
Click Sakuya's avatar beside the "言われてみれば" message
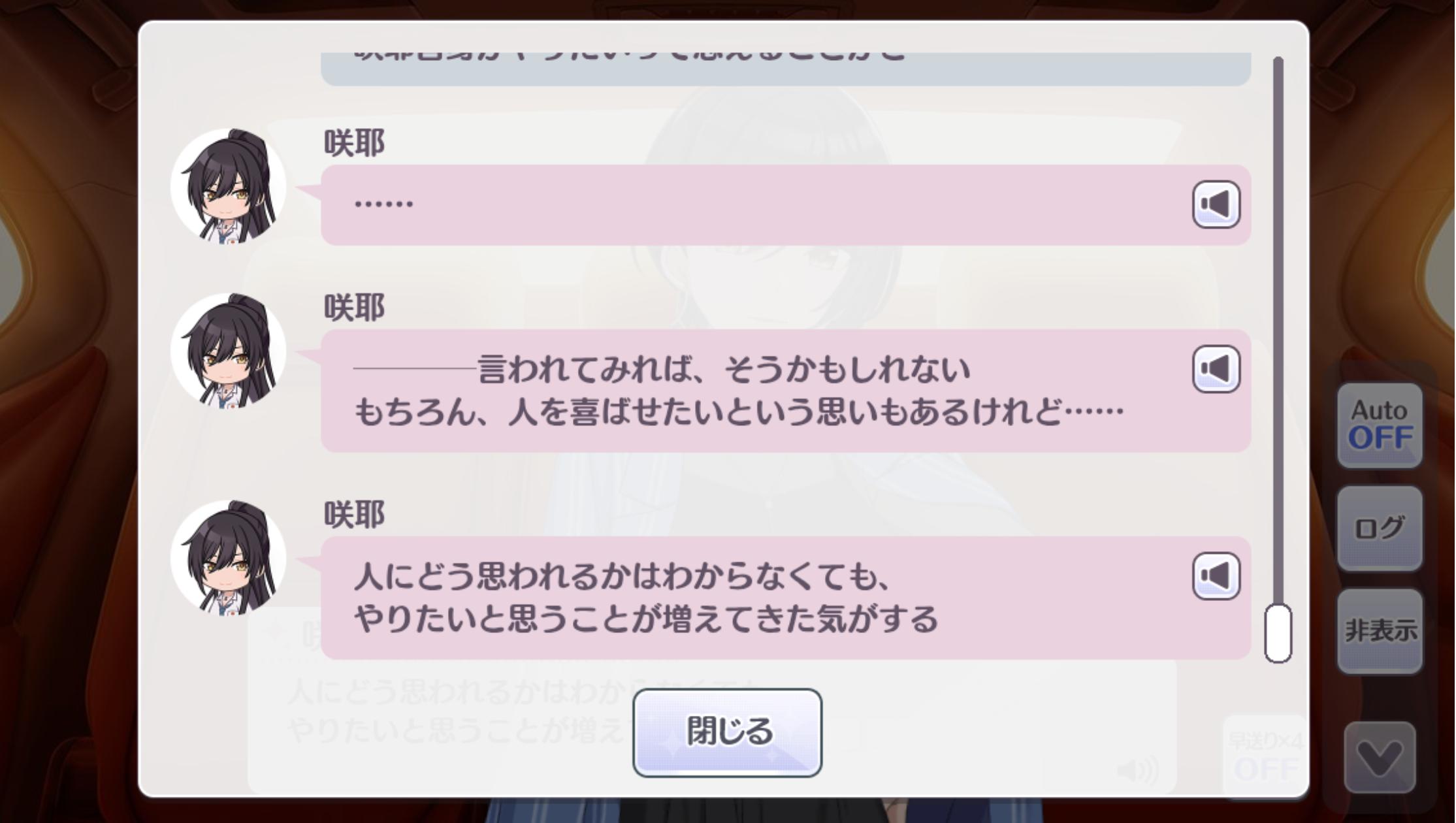228,351
